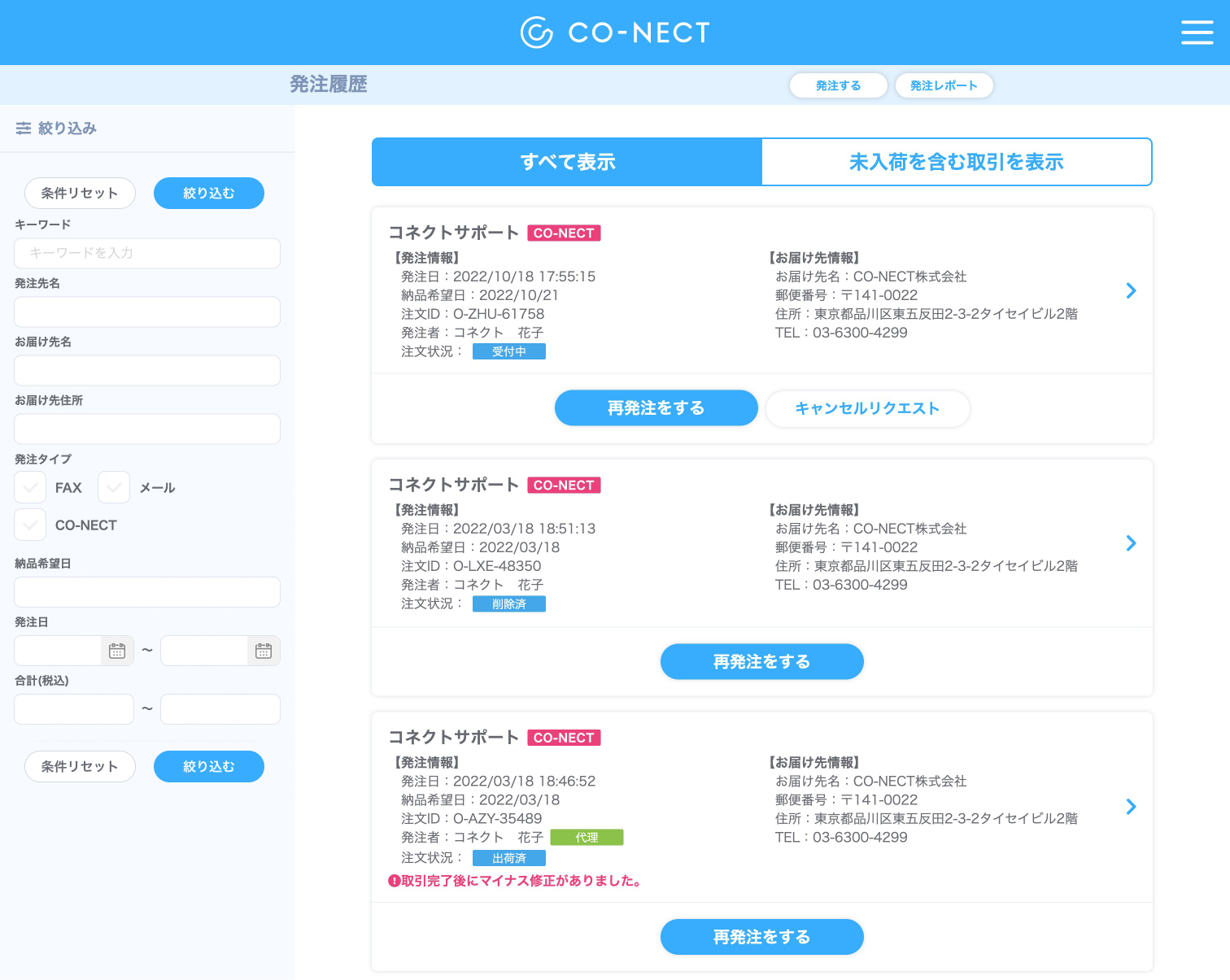Click the キャンセルリクエスト button

tap(868, 408)
